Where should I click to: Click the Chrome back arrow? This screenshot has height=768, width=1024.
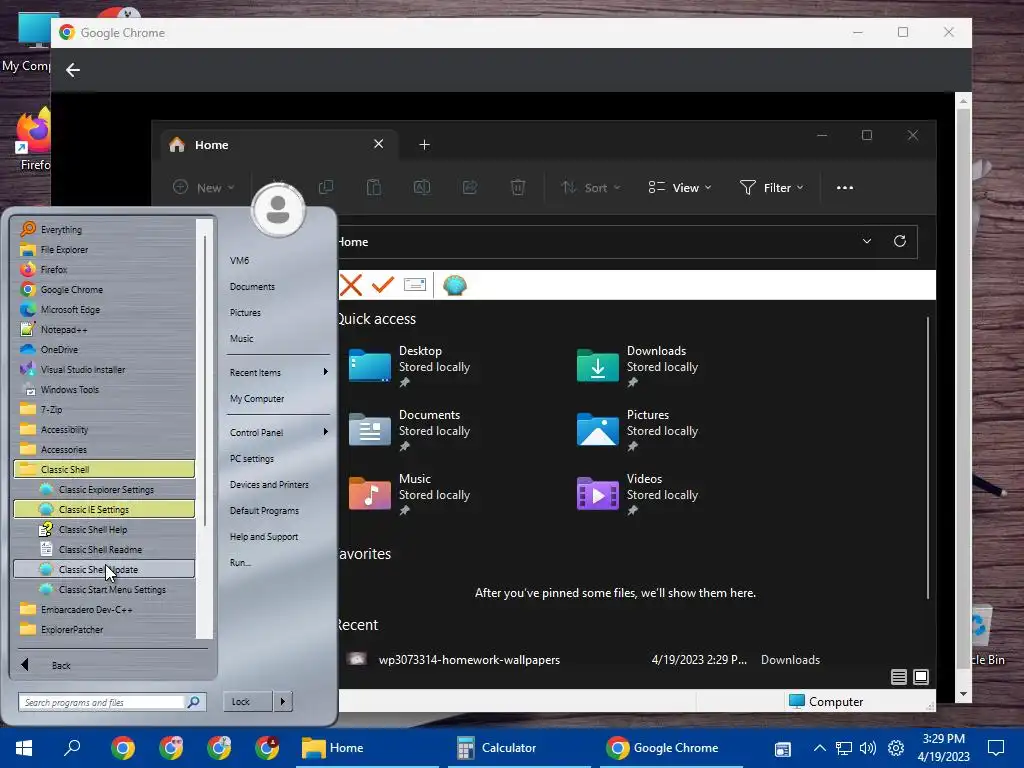tap(72, 70)
